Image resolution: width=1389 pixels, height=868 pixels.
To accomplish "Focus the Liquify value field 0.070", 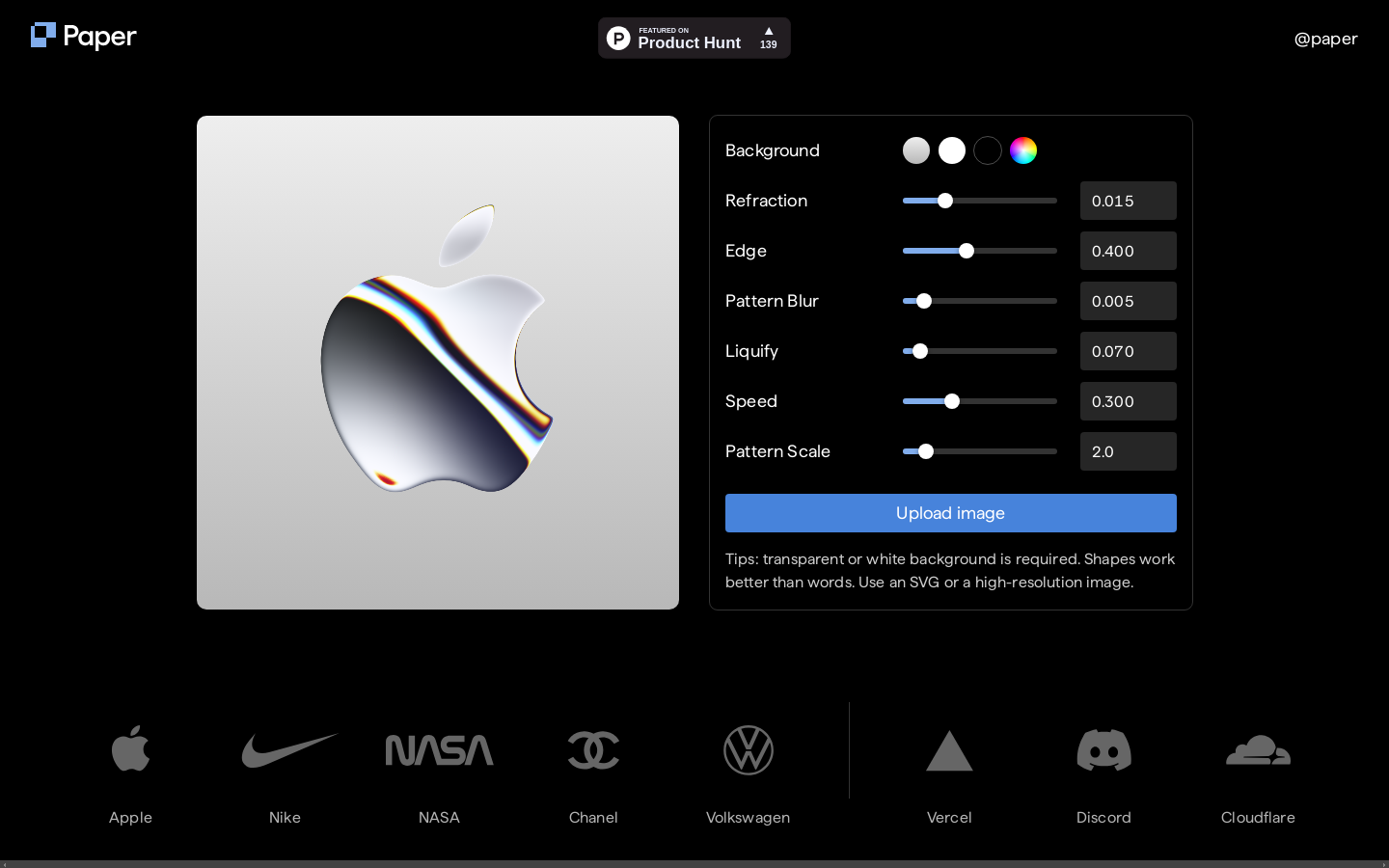I will 1129,351.
